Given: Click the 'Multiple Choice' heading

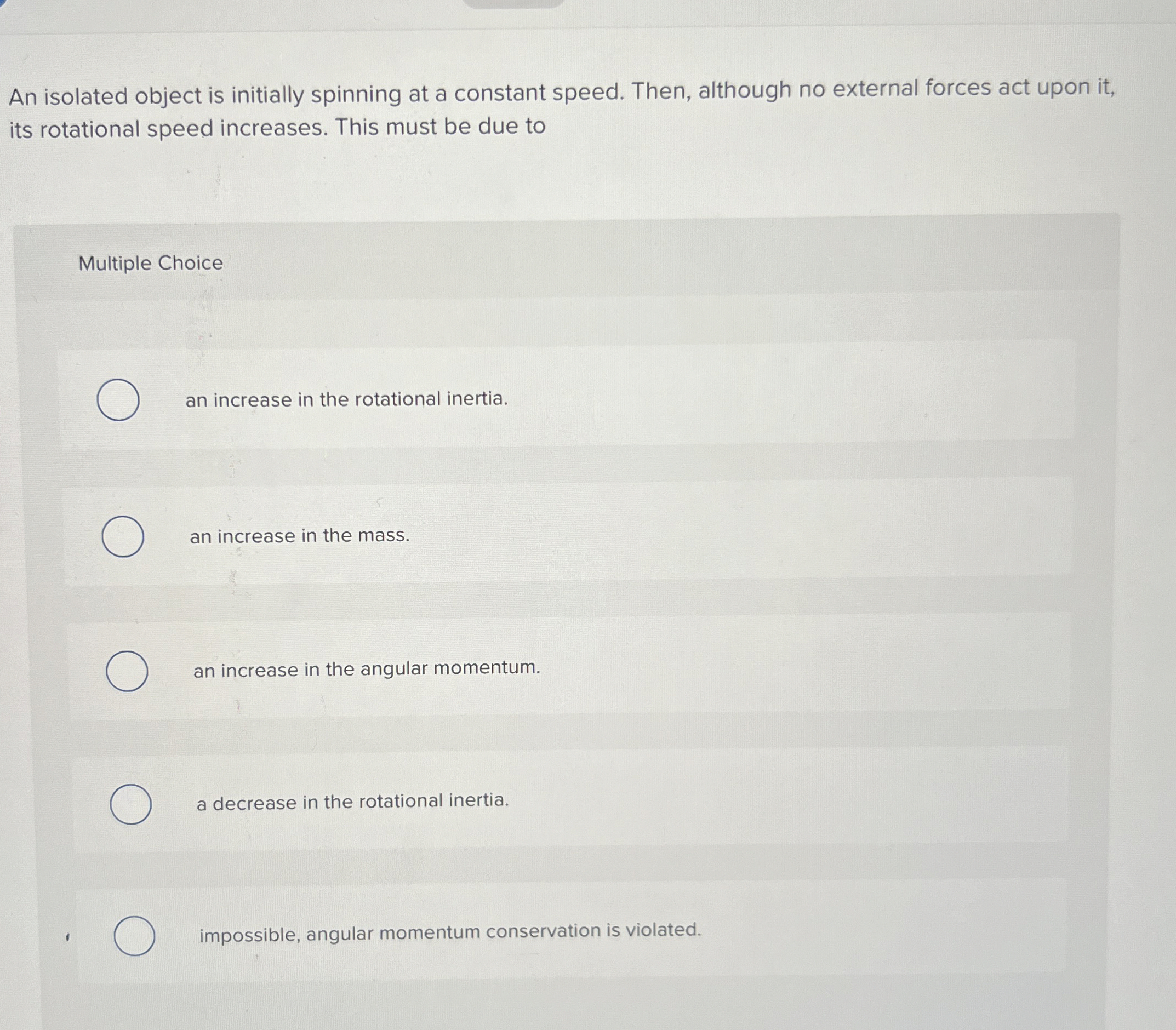Looking at the screenshot, I should coord(151,263).
